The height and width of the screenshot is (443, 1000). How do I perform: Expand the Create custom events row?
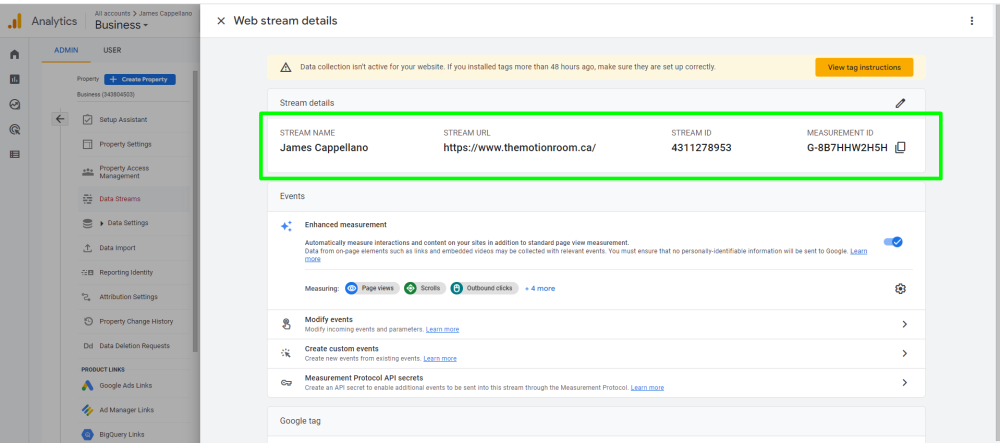tap(904, 353)
